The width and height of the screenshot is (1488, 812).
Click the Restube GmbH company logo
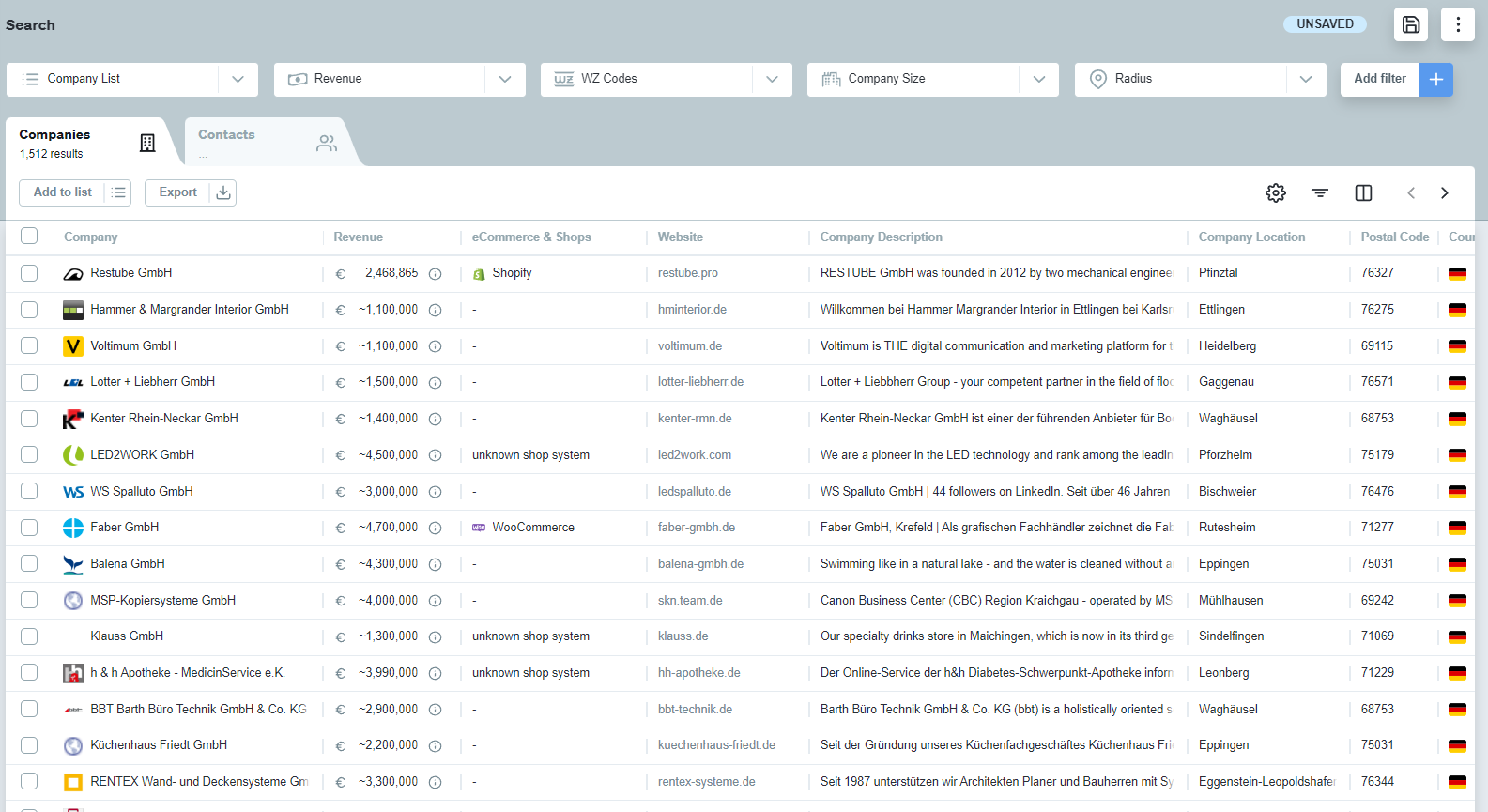point(73,274)
